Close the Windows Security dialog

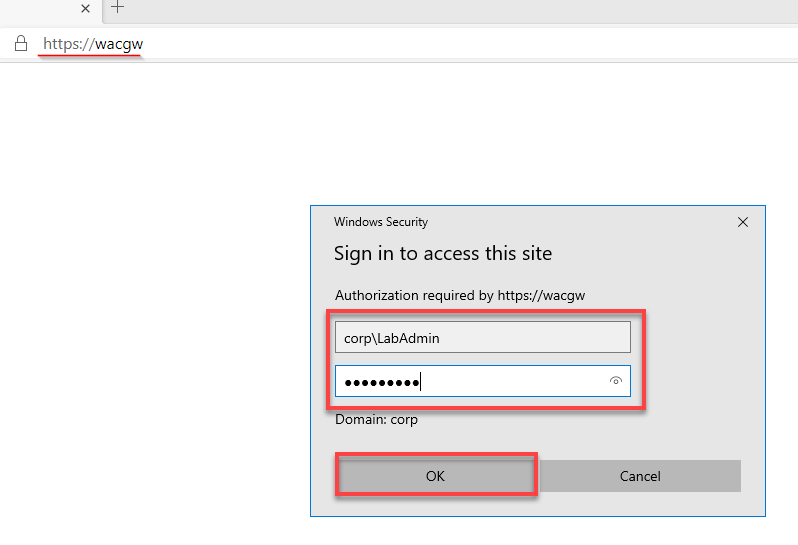click(743, 222)
